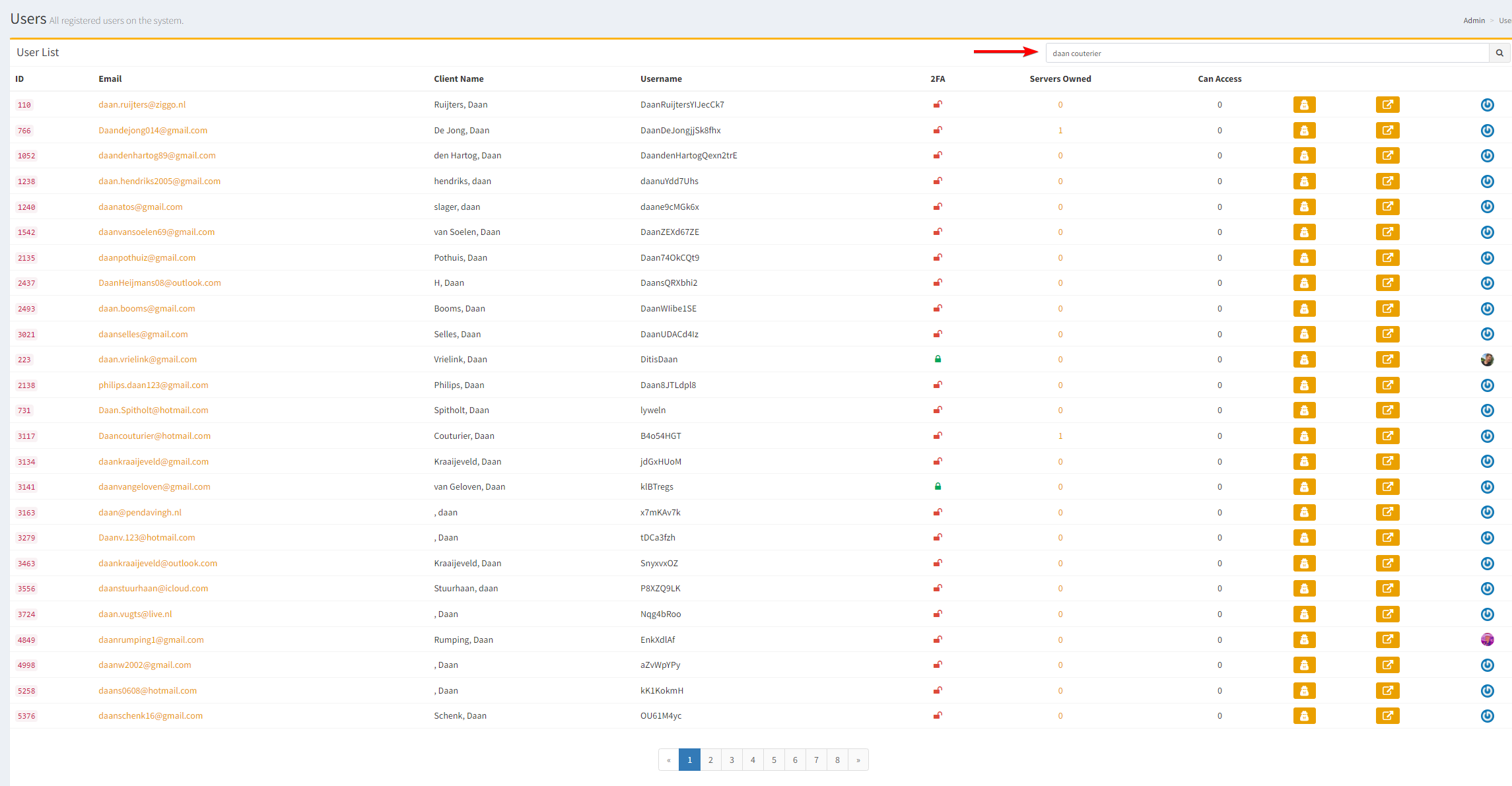The image size is (1512, 786).
Task: Click spy icon in Vrielink, Daan row
Action: click(x=1304, y=360)
